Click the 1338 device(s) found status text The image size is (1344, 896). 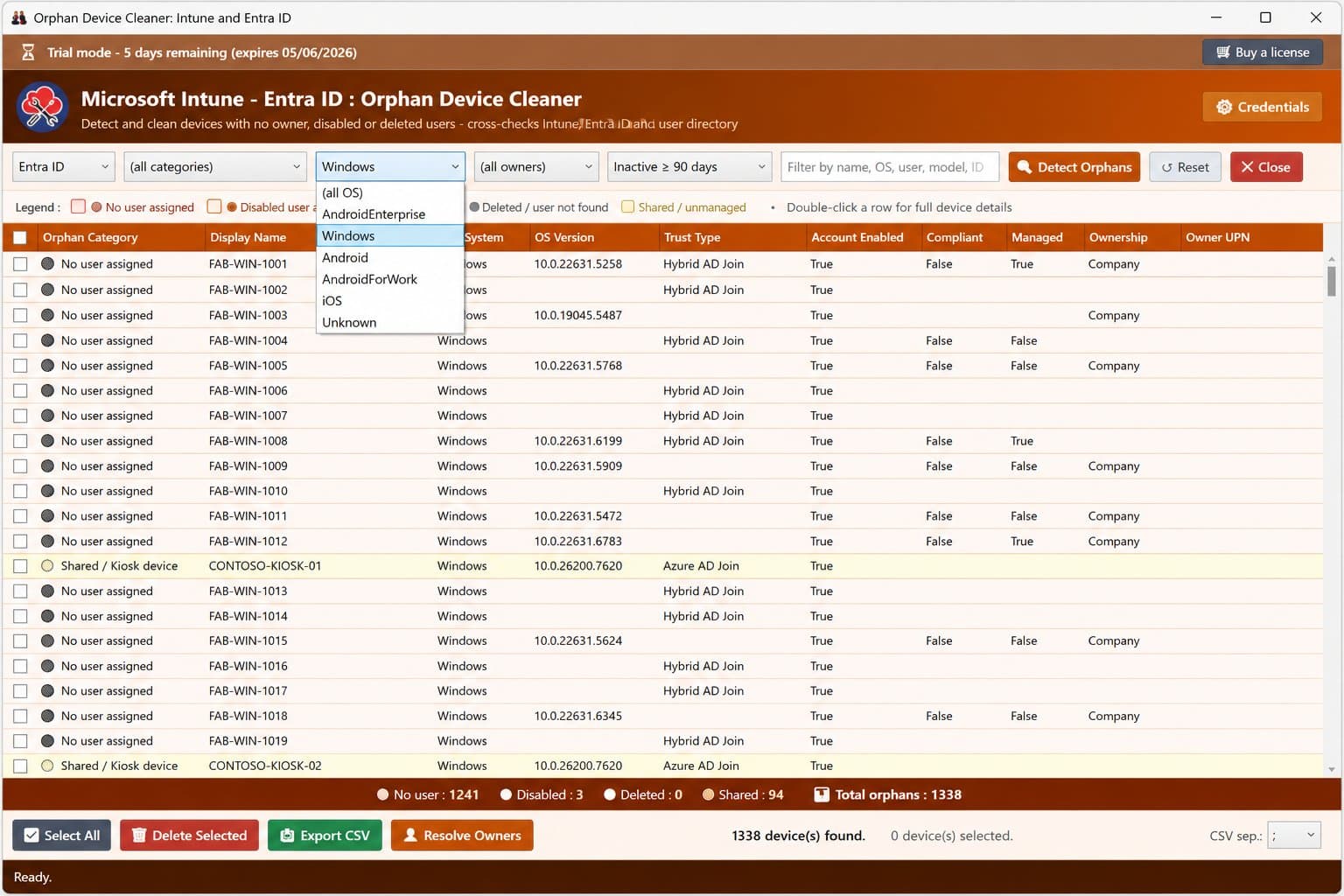coord(798,836)
